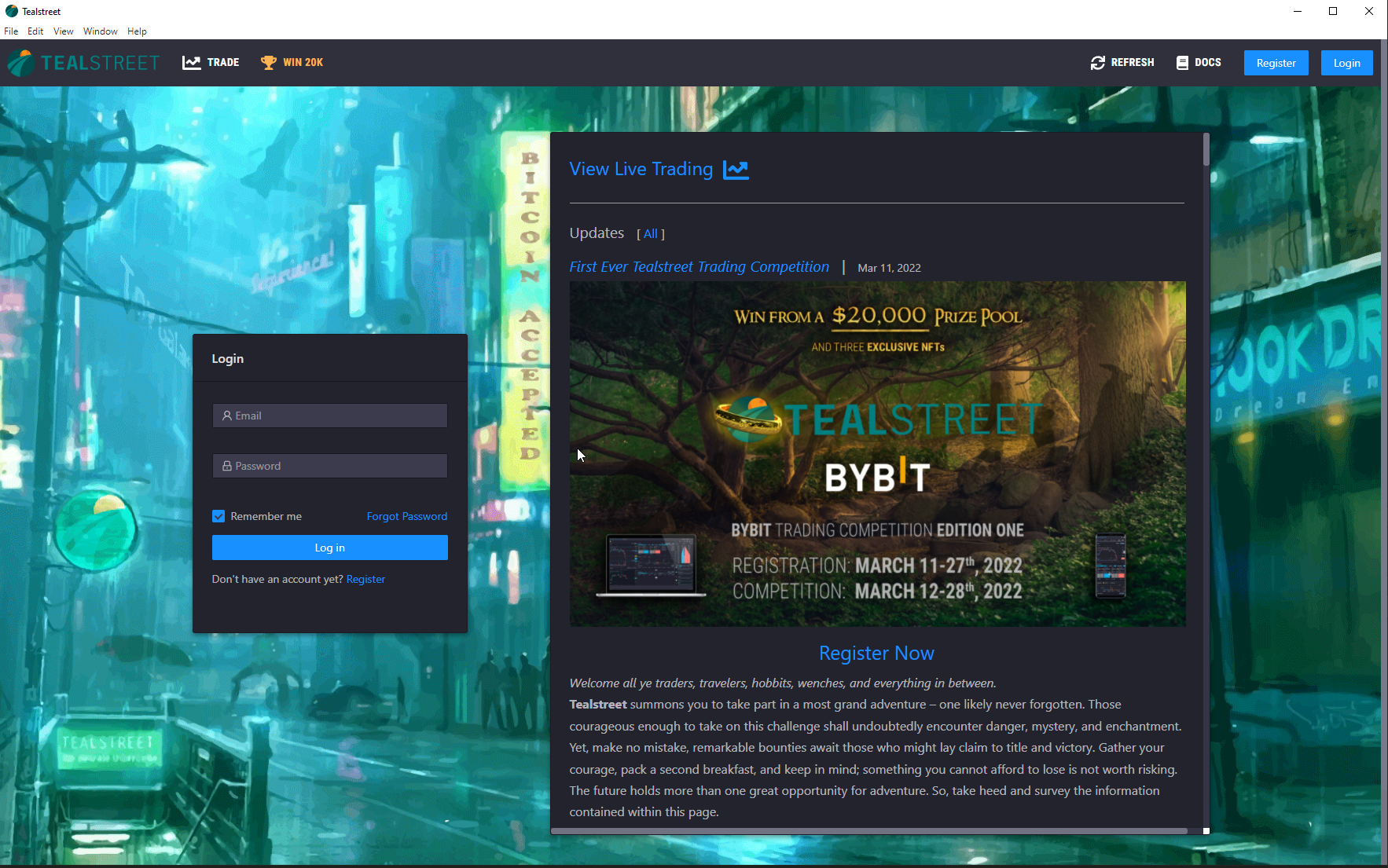Click the blue Login button in navbar
Screen dimensions: 1388x868
[x=1347, y=63]
